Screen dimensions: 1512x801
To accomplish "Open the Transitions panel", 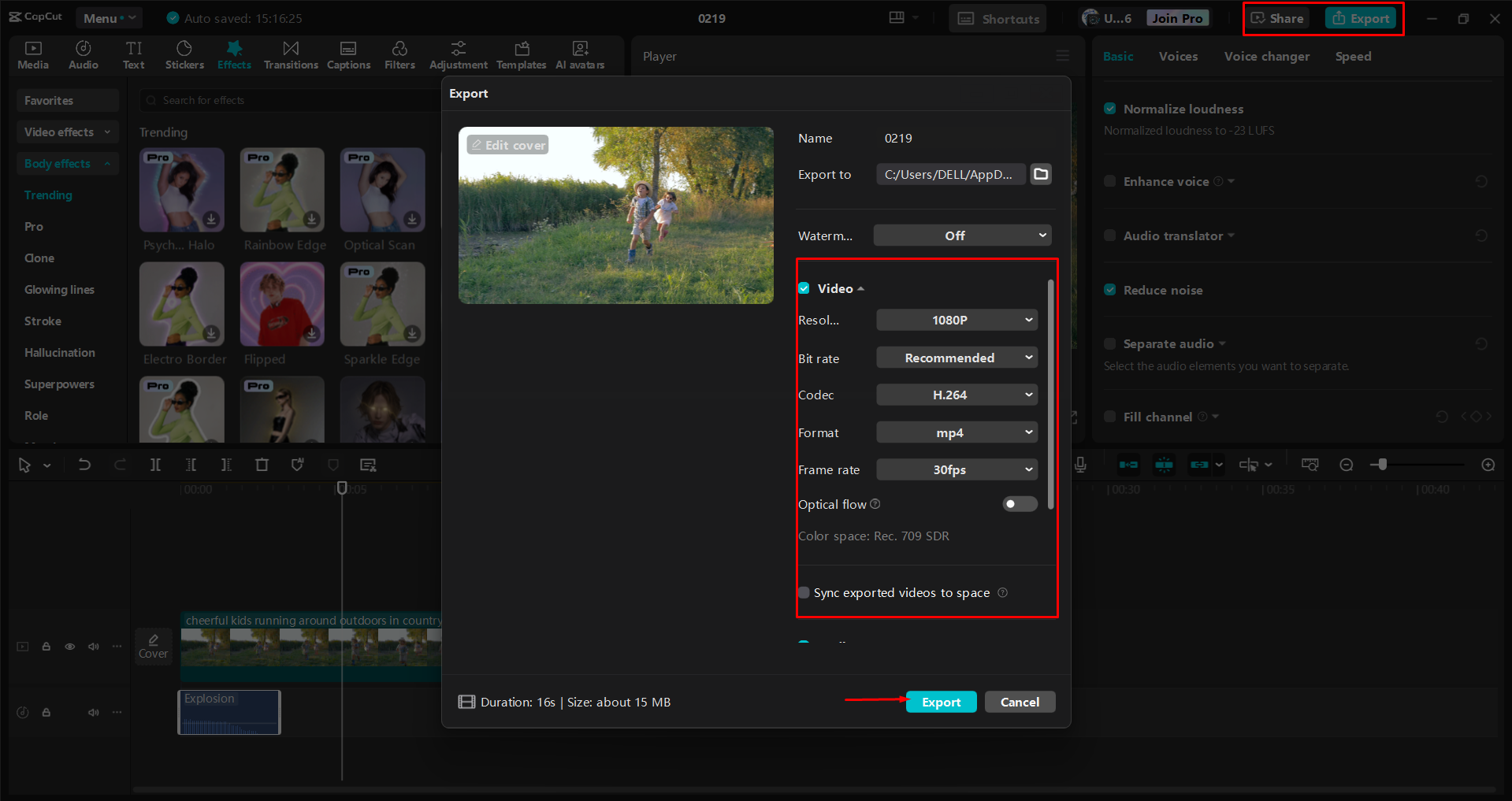I will pos(291,55).
